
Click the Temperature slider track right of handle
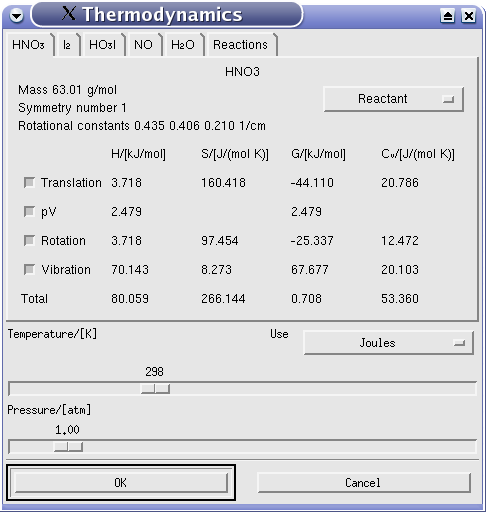click(x=323, y=389)
